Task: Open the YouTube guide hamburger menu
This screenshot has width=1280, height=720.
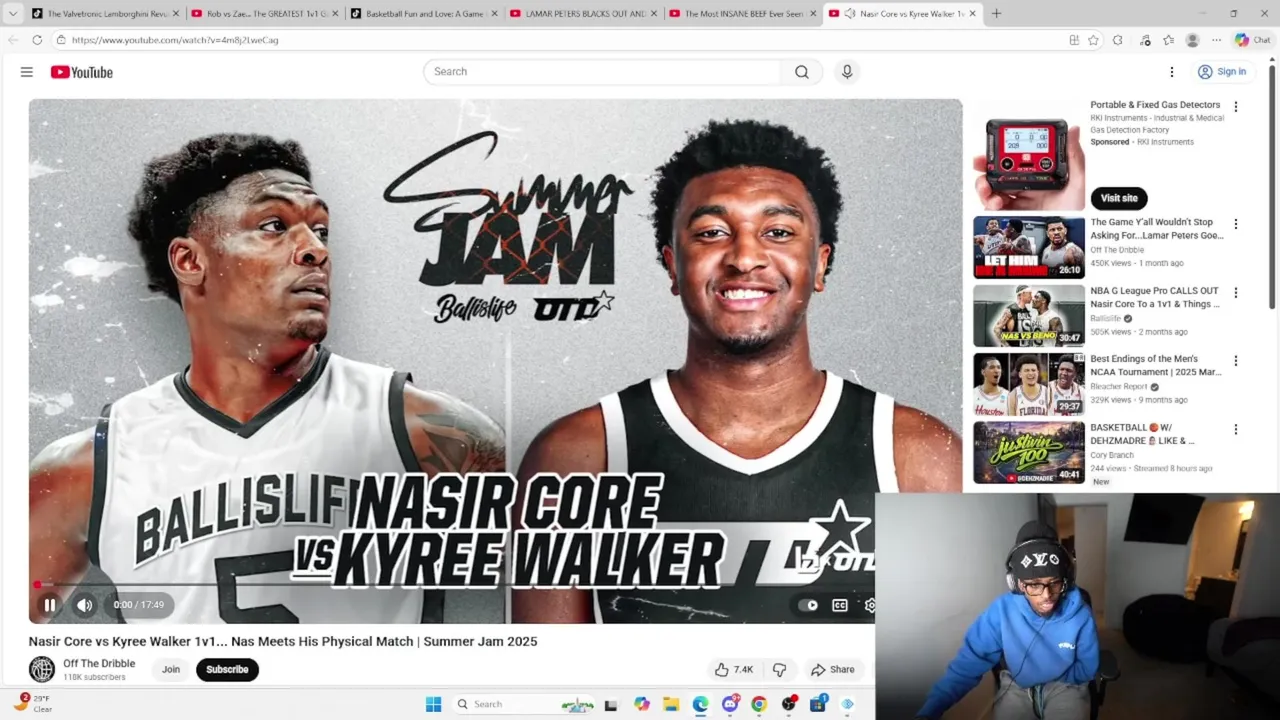Action: [27, 72]
